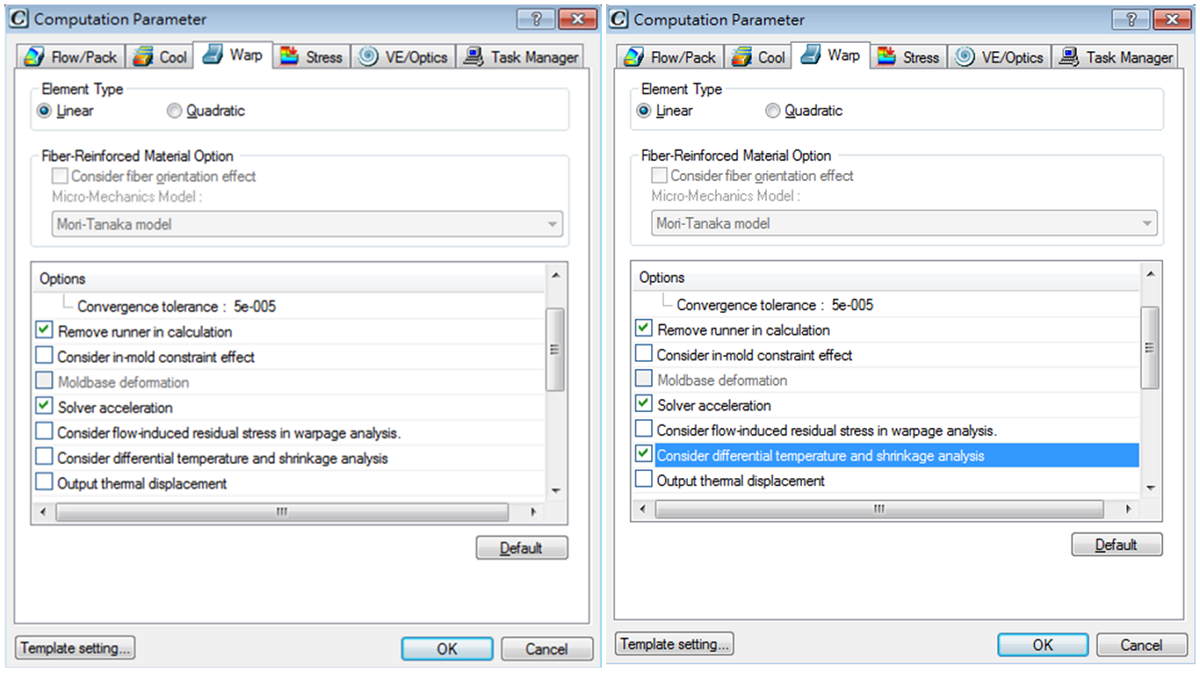Toggle Moldbase deformation checkbox in left window
The image size is (1200, 673).
coord(44,380)
